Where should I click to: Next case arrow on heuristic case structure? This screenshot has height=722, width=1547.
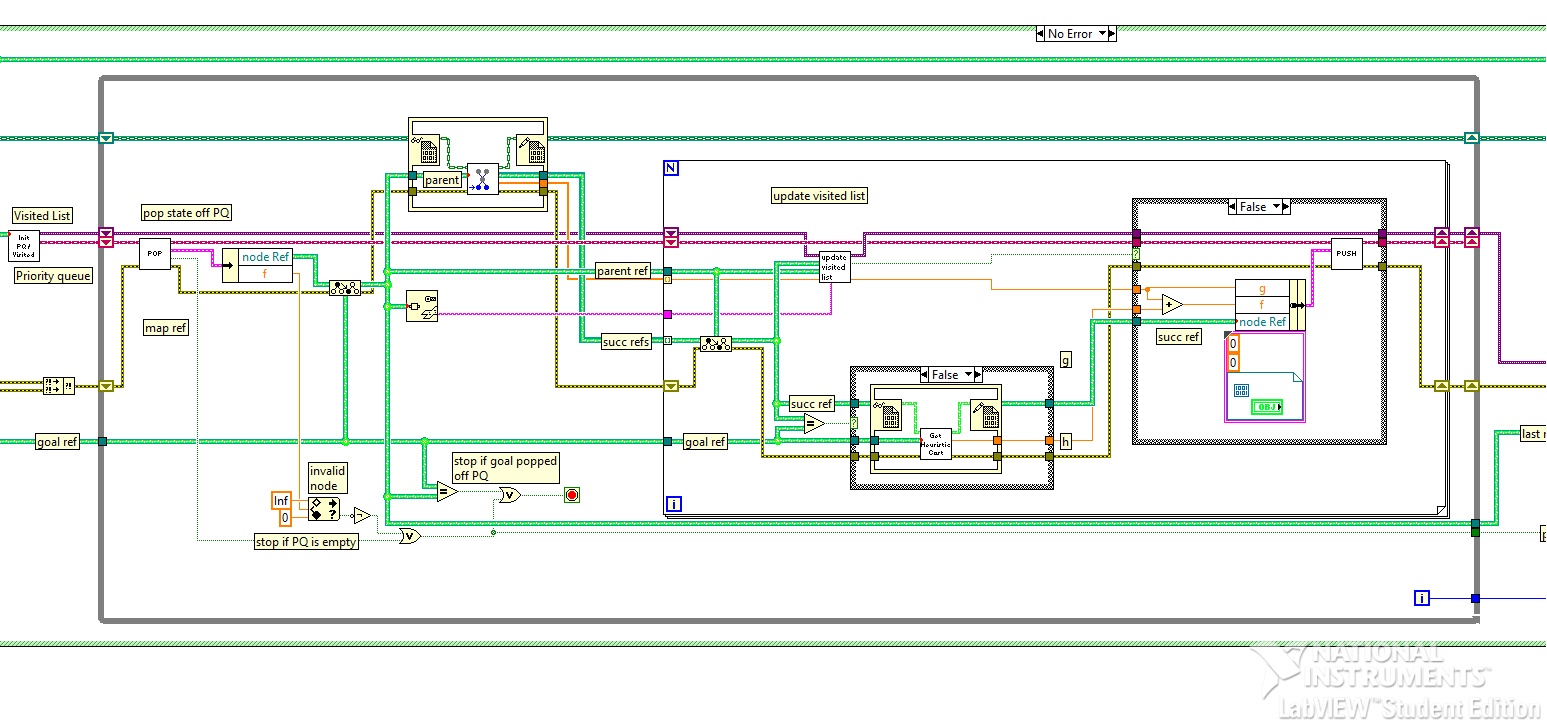(x=978, y=375)
